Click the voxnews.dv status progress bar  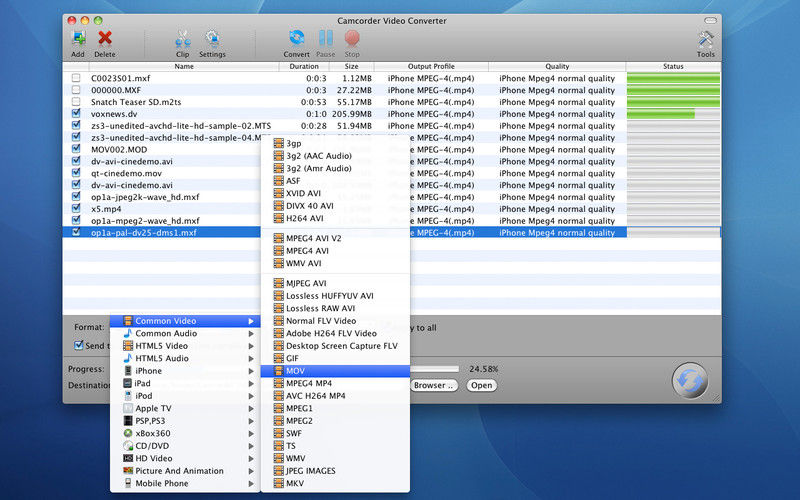(673, 114)
